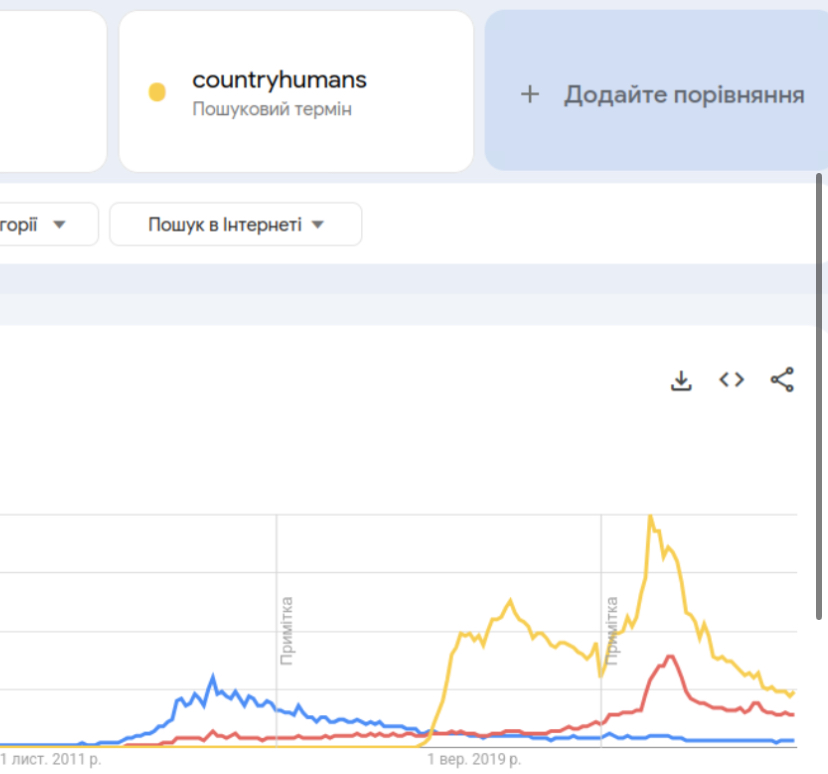Click the partially visible left term card
The height and width of the screenshot is (774, 828).
coord(53,91)
